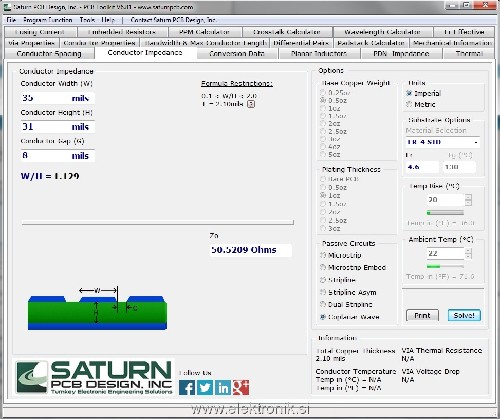
Task: Select Dual Stripline option
Action: 346,304
